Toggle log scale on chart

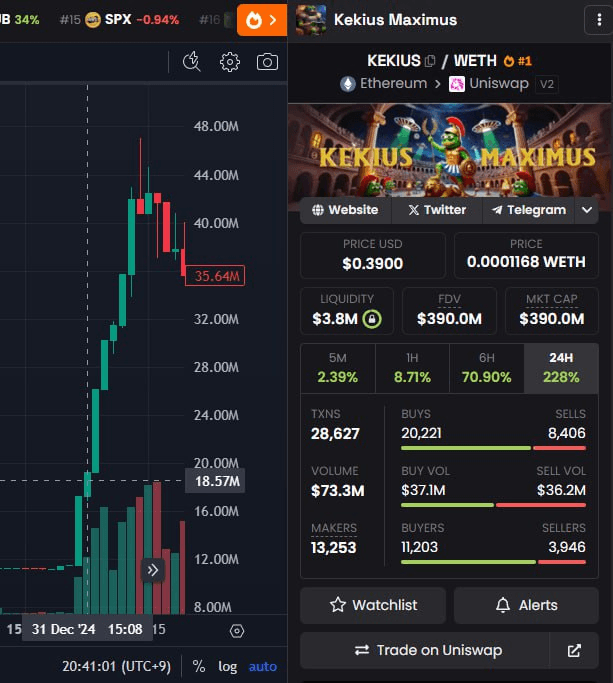(x=227, y=666)
